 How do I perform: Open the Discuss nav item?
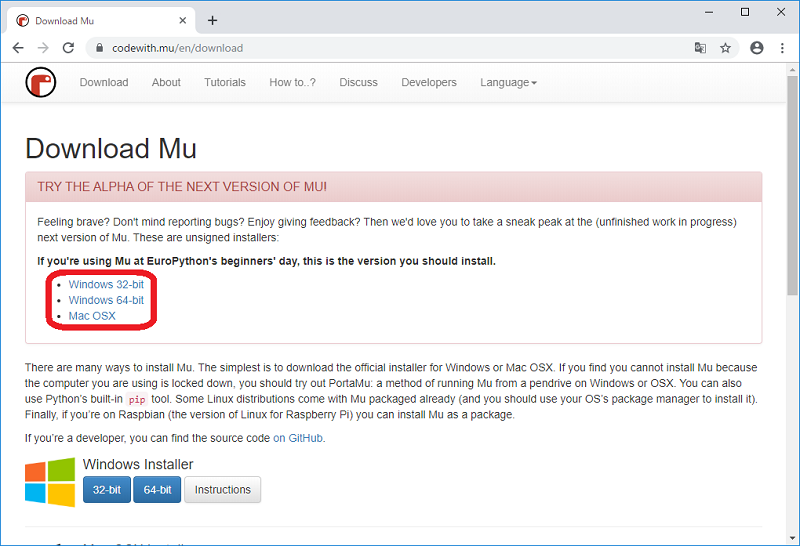point(359,82)
